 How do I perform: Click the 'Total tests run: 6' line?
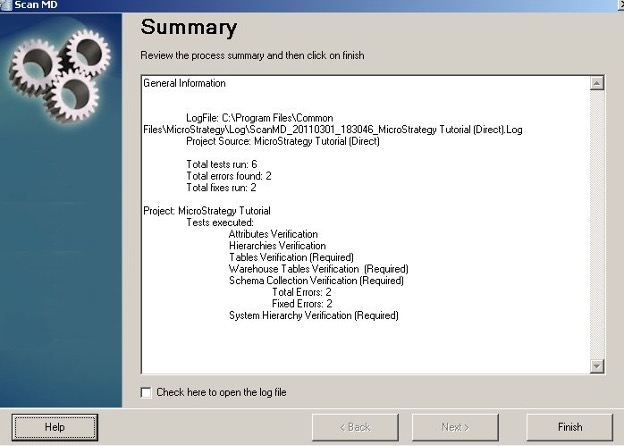[222, 164]
